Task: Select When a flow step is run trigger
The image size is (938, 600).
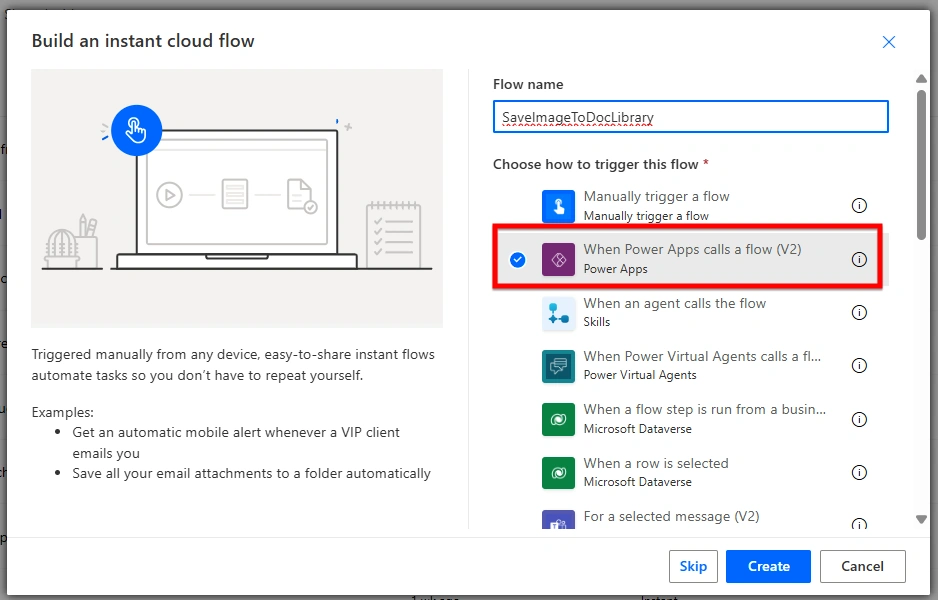Action: coord(690,419)
